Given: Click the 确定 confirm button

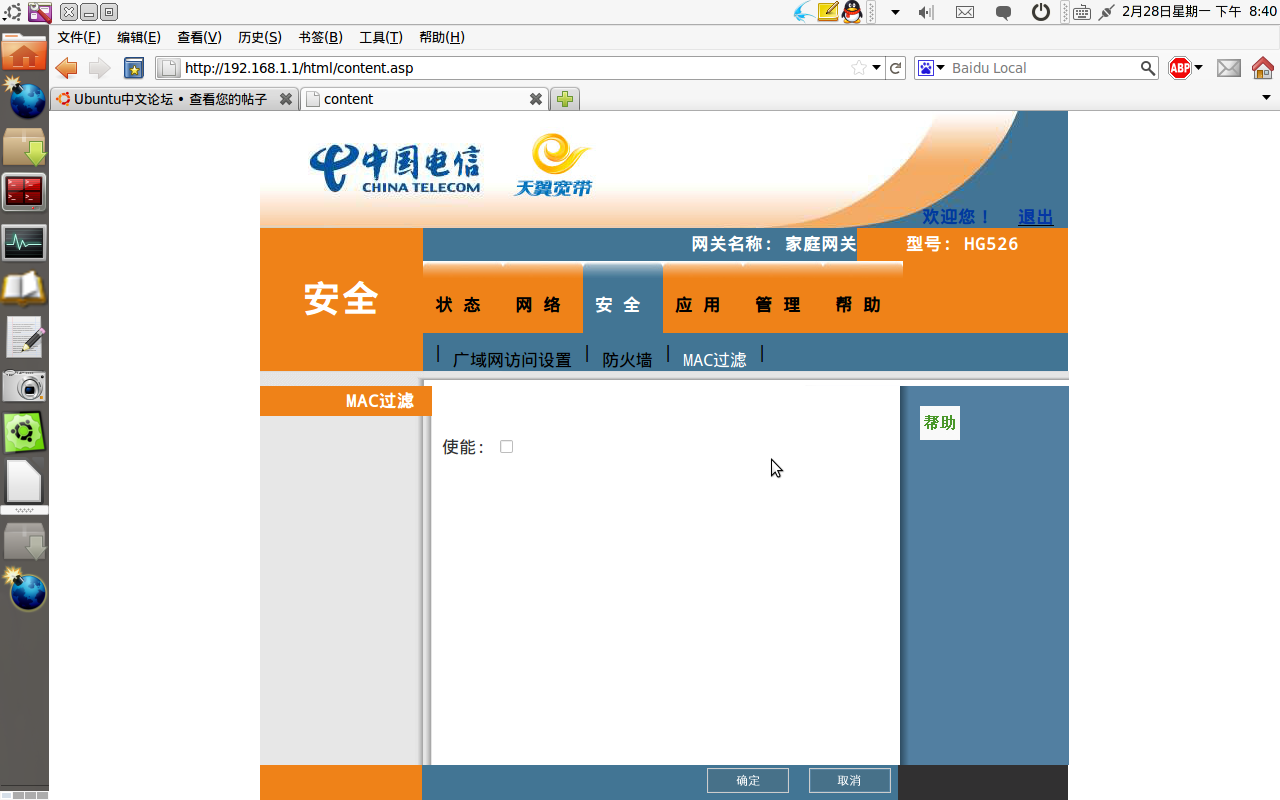Looking at the screenshot, I should point(748,780).
